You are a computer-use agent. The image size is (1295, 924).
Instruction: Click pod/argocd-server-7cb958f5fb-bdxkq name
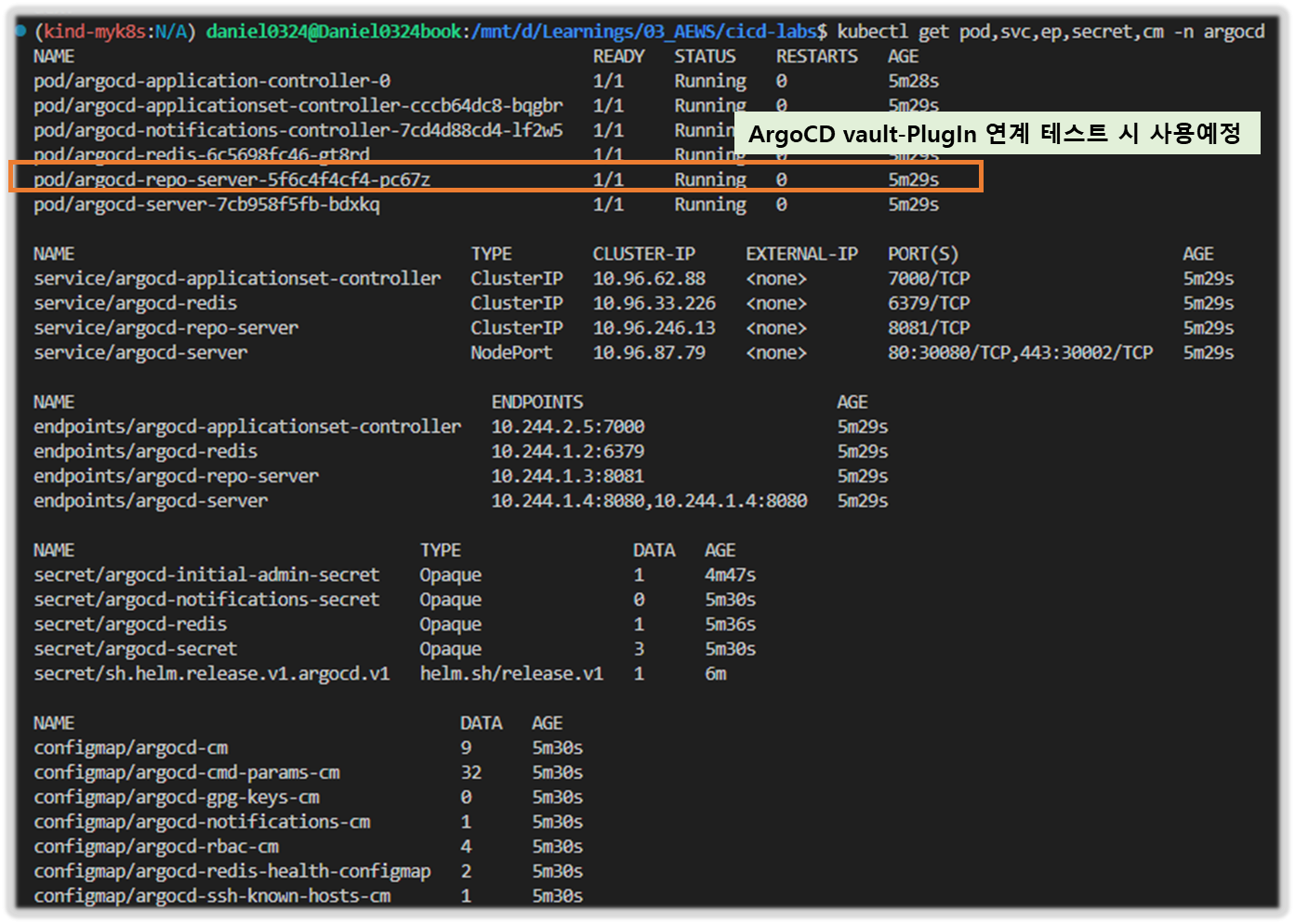pos(206,205)
